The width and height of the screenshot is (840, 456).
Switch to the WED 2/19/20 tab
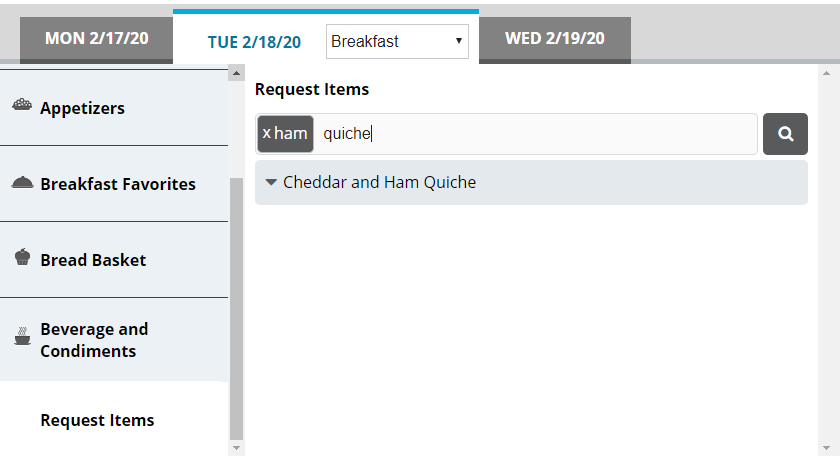(x=554, y=39)
